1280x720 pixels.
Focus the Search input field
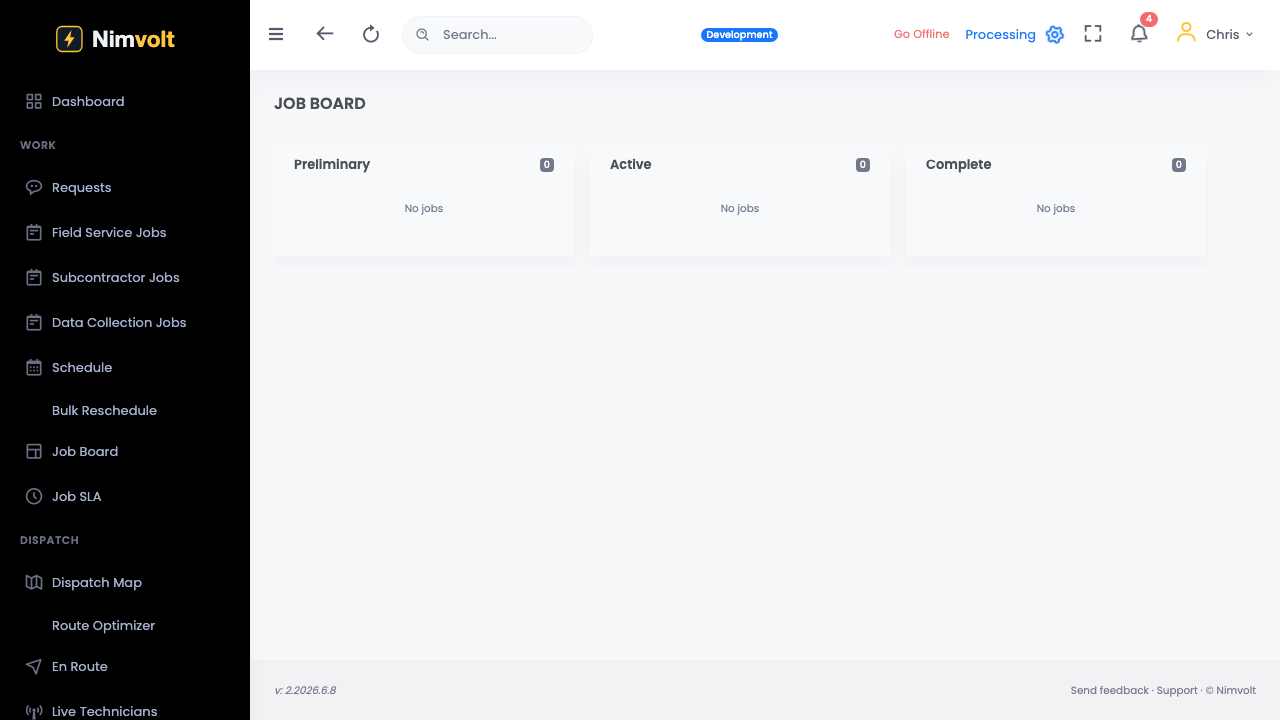pos(497,34)
